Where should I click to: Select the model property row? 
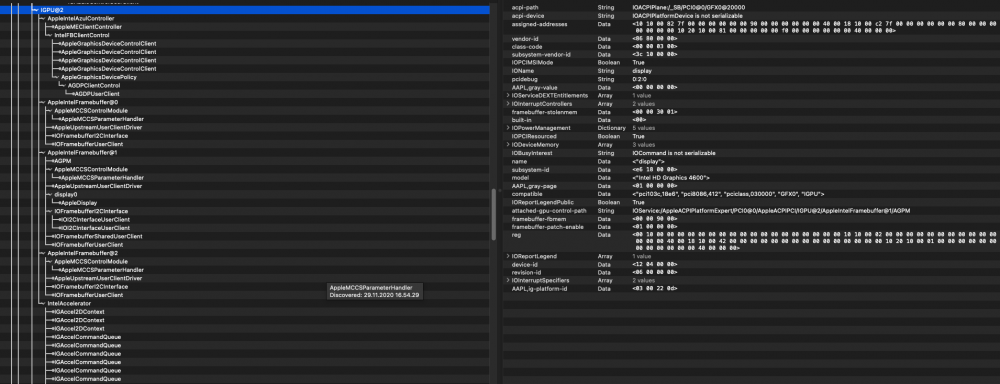pyautogui.click(x=751, y=177)
